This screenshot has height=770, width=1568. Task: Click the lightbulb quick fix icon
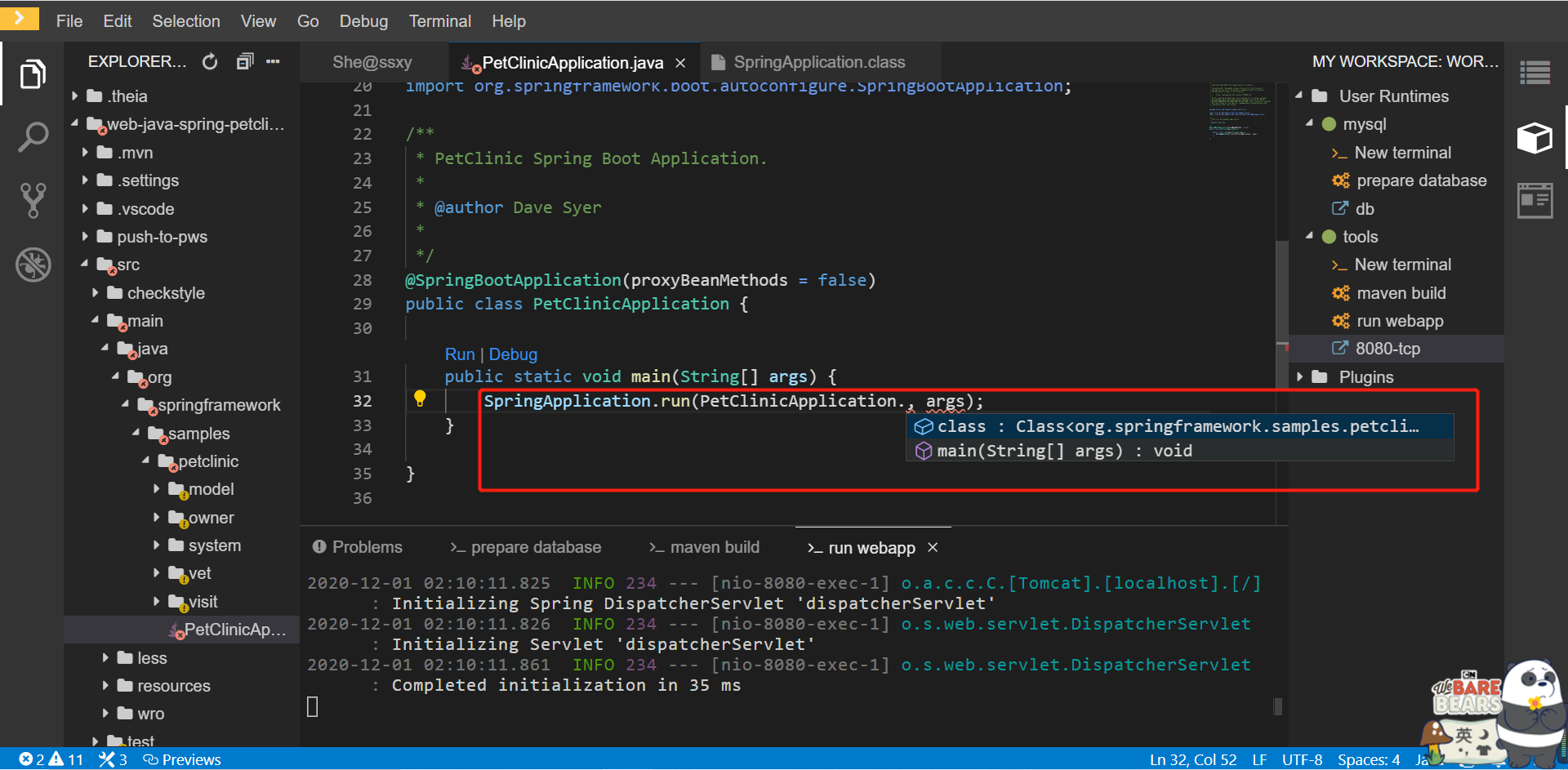coord(420,398)
